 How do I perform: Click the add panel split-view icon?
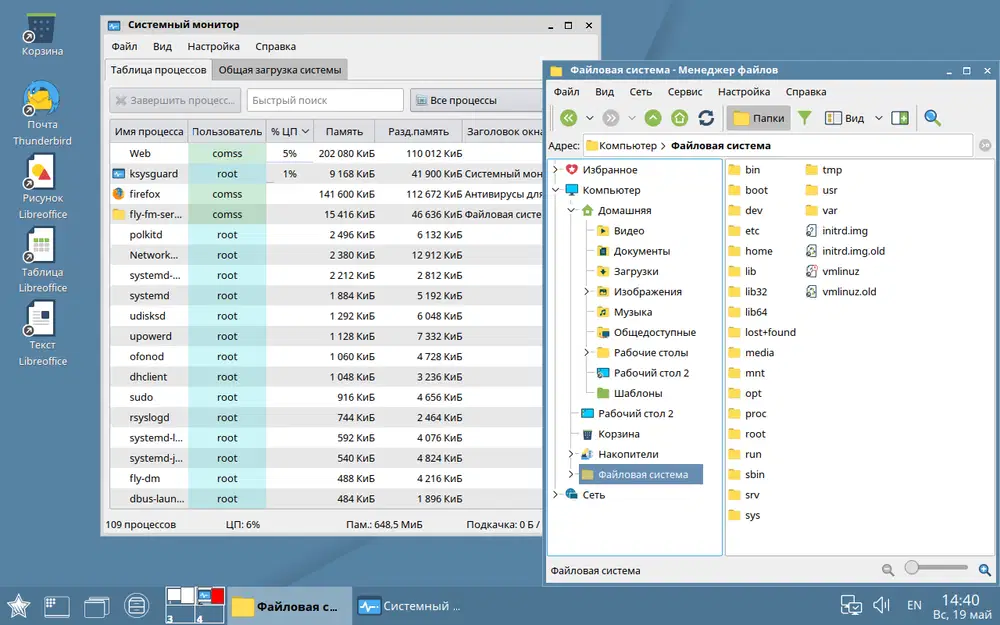pos(900,118)
